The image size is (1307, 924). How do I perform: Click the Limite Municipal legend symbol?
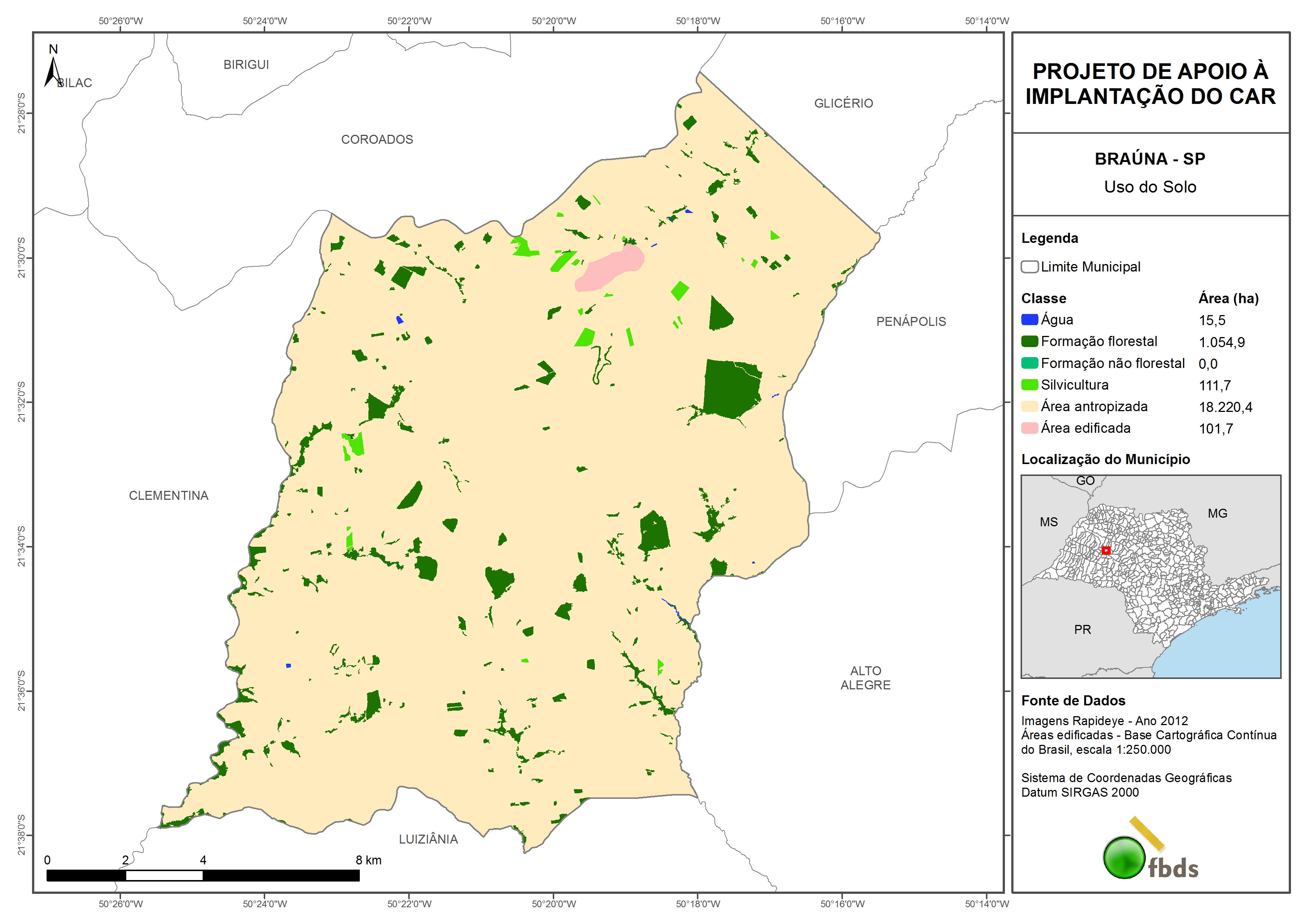coord(1029,267)
